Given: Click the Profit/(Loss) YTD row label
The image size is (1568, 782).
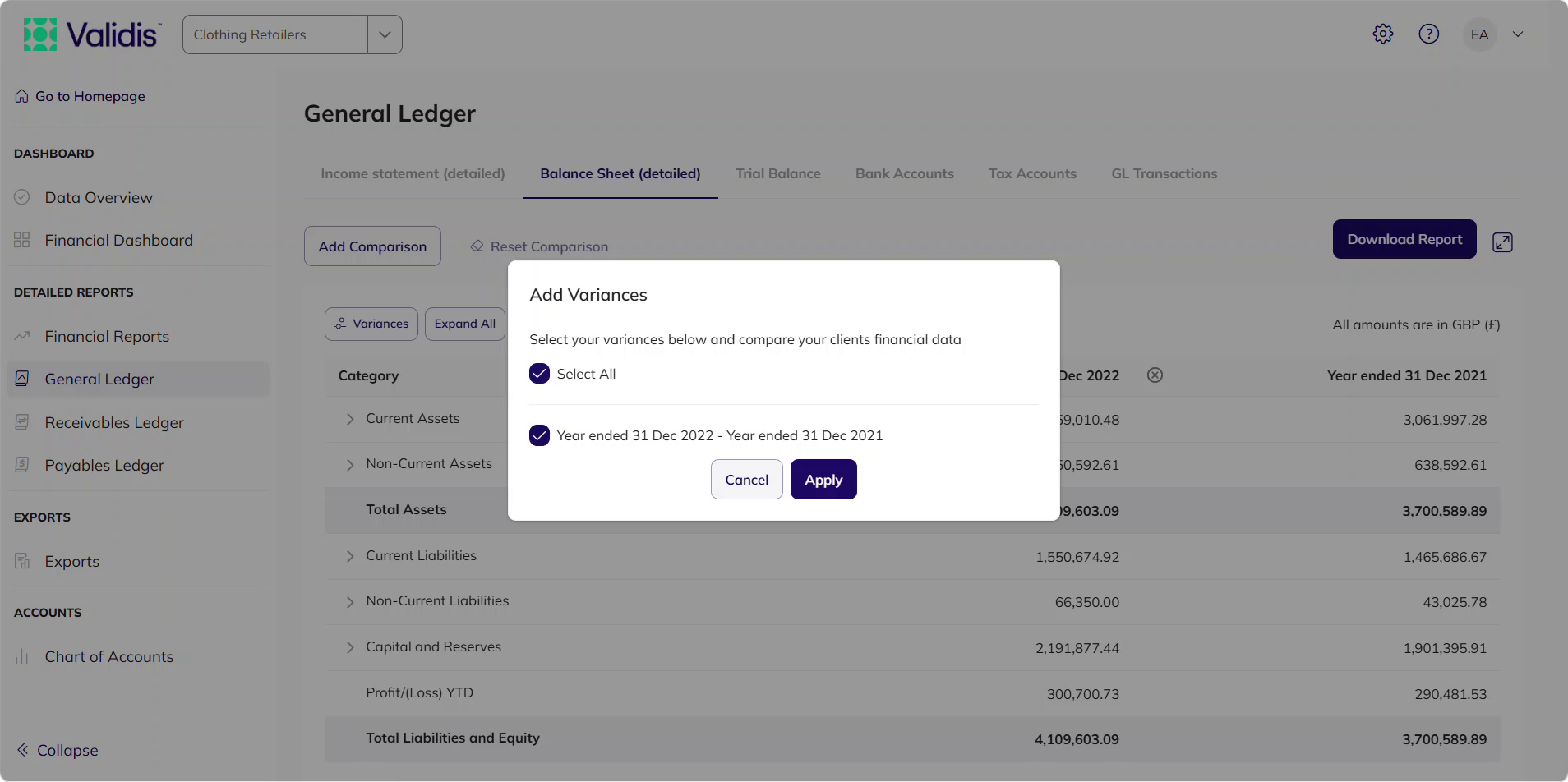Looking at the screenshot, I should point(419,692).
